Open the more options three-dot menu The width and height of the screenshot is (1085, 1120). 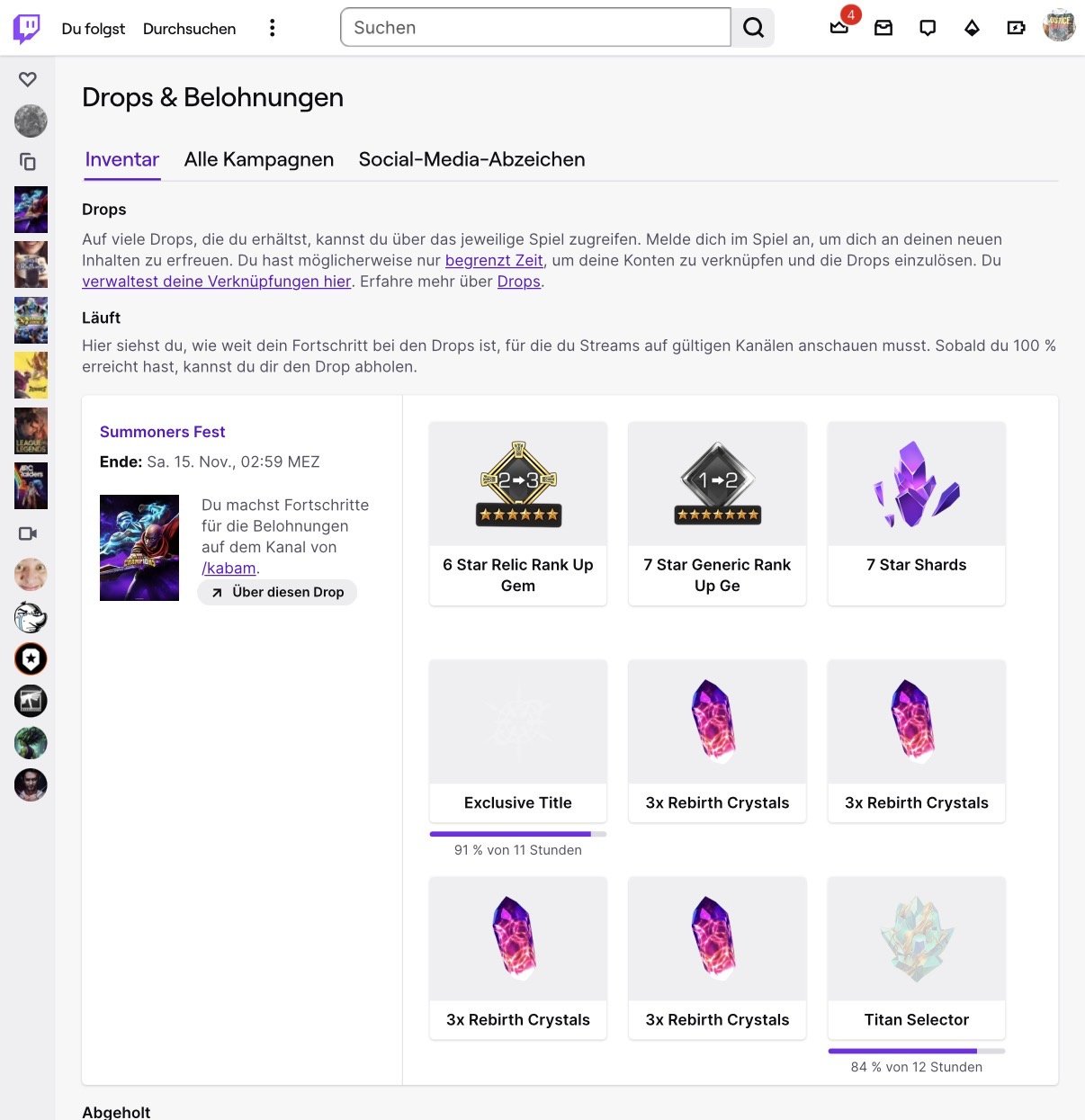click(x=272, y=28)
